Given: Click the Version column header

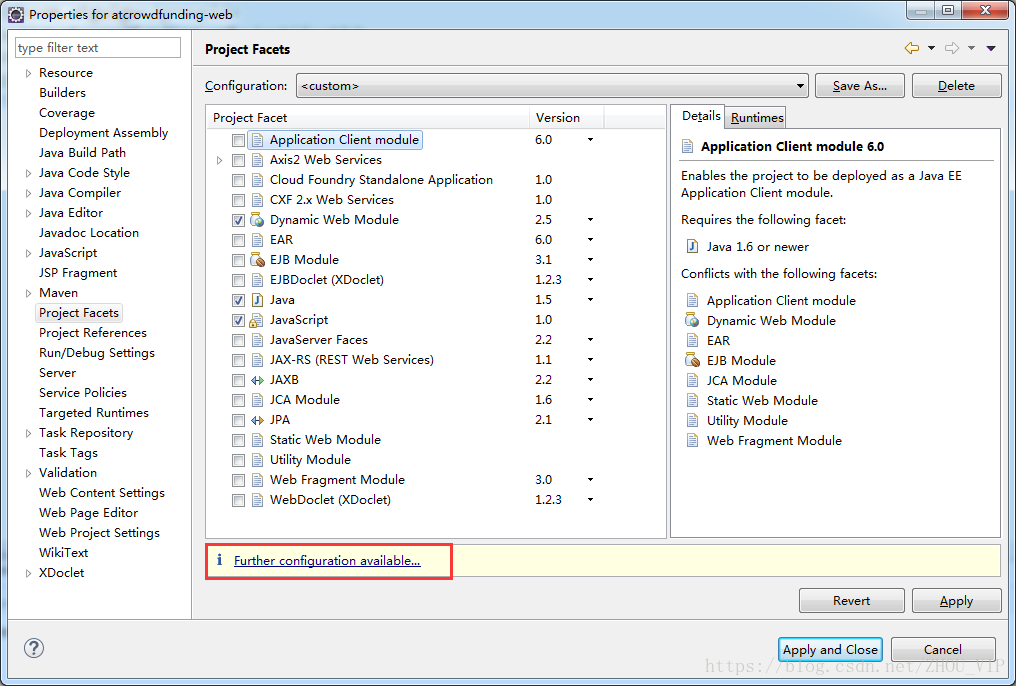Looking at the screenshot, I should click(x=566, y=117).
